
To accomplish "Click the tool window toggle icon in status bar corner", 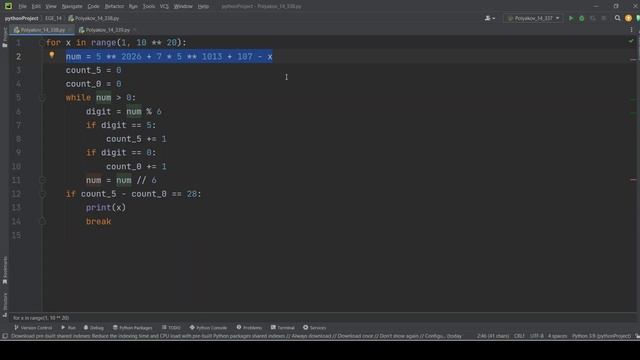I will point(5,336).
